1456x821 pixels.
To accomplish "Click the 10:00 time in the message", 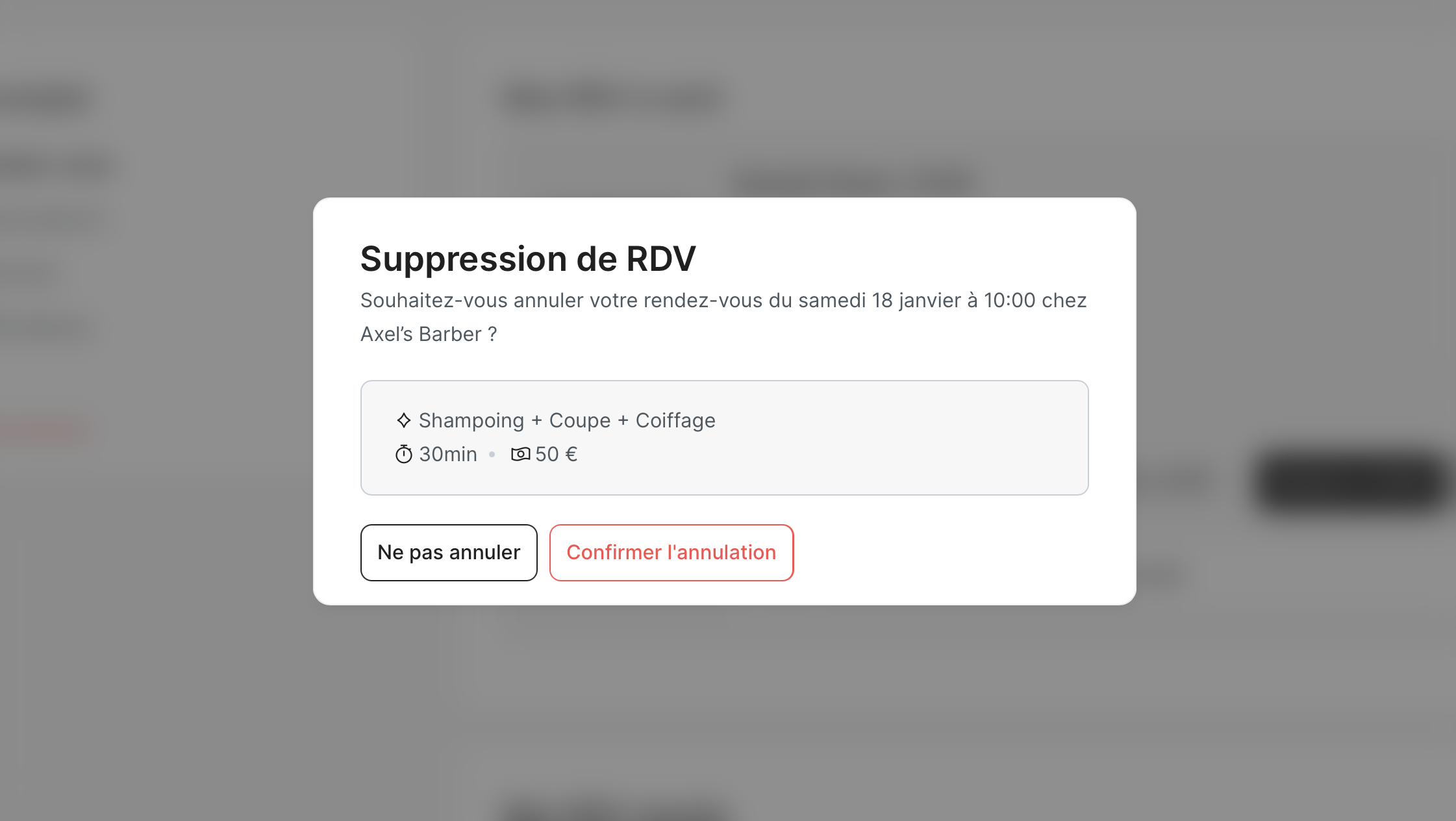I will click(1009, 300).
